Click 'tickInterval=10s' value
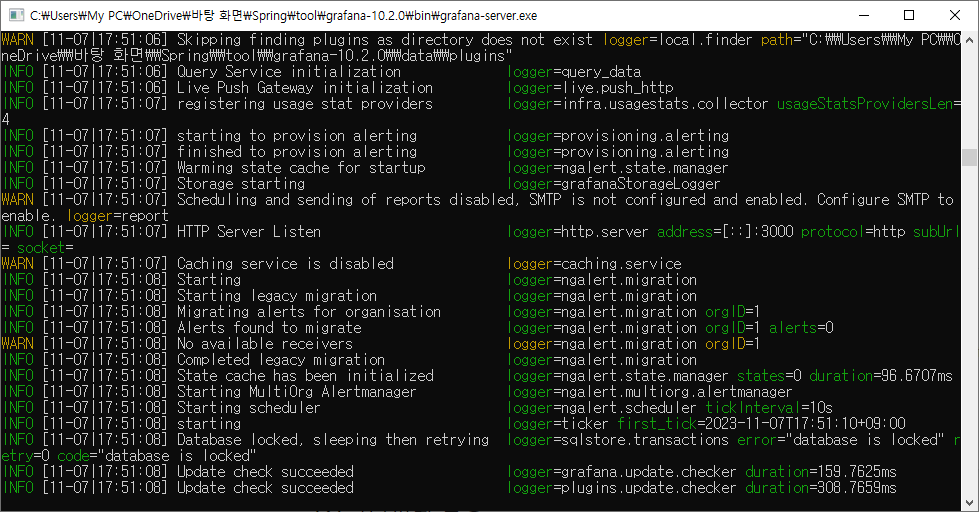The width and height of the screenshot is (979, 512). coord(769,408)
